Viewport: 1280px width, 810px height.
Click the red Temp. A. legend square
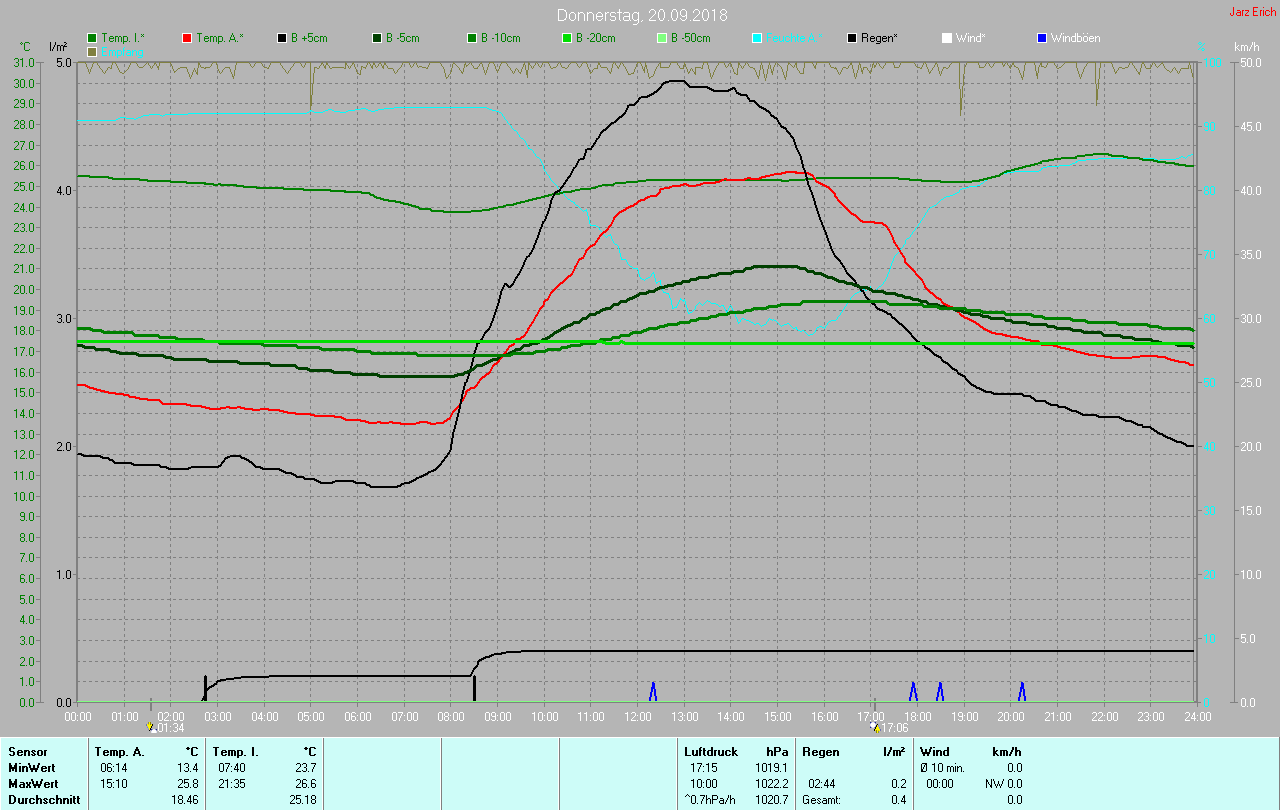pyautogui.click(x=187, y=38)
